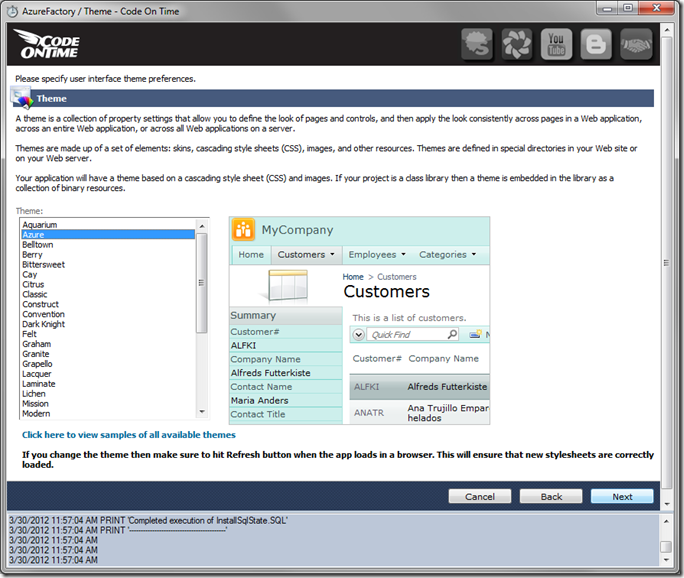
Task: Click log panel scroll down arrow
Action: tap(666, 560)
